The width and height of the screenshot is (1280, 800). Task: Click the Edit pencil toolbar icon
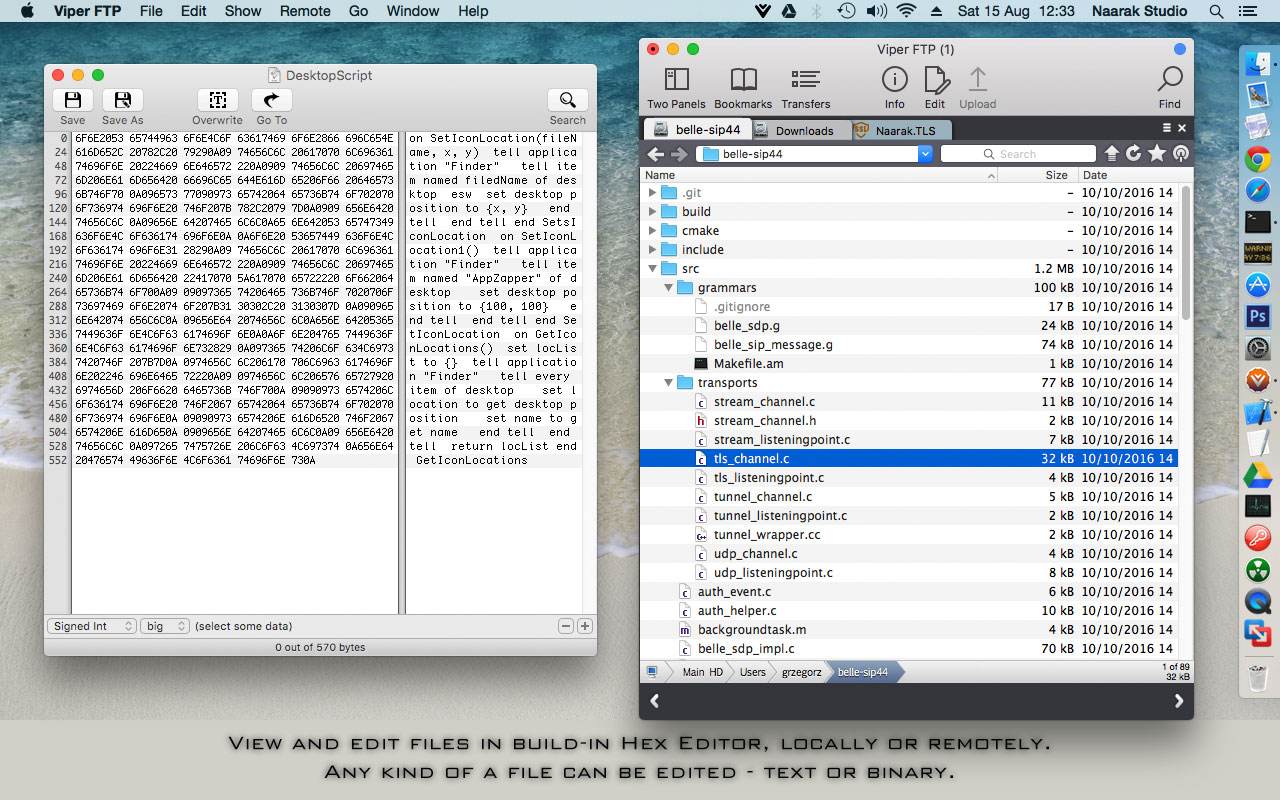click(935, 80)
